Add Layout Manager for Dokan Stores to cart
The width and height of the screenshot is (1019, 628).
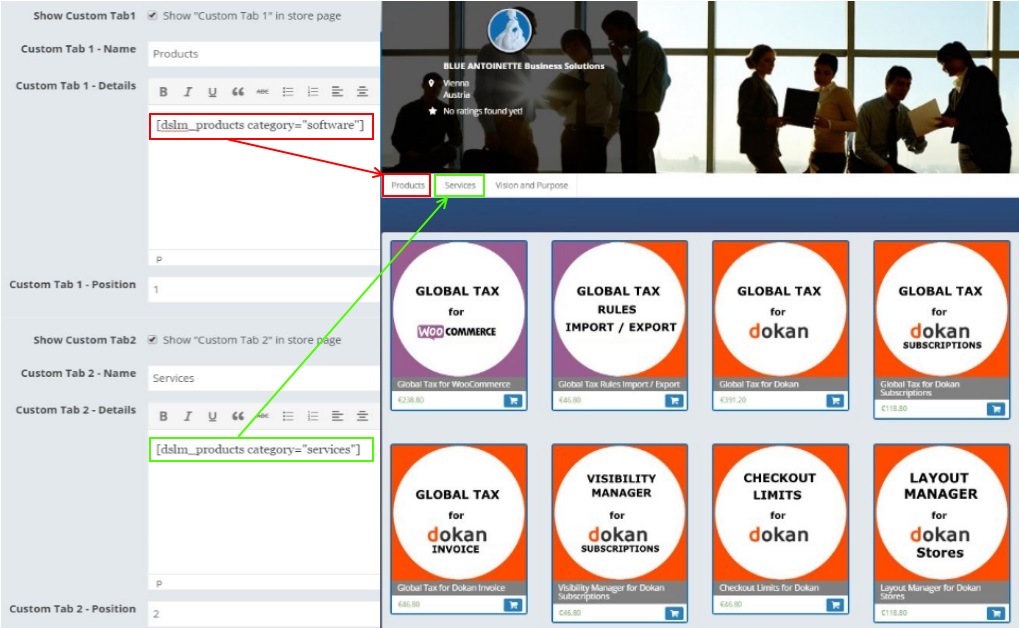pyautogui.click(x=996, y=613)
